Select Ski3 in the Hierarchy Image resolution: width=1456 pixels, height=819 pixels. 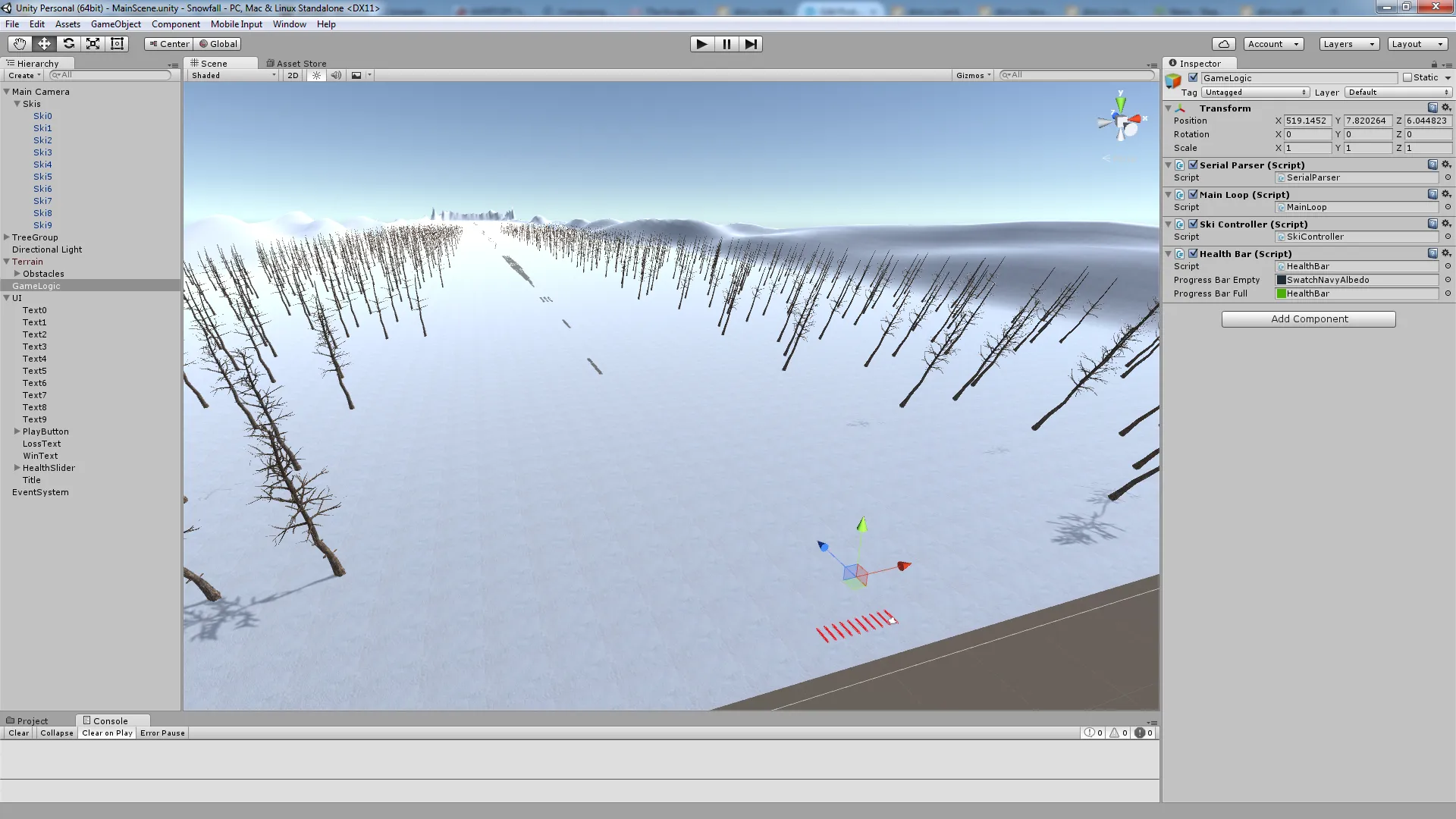(42, 152)
